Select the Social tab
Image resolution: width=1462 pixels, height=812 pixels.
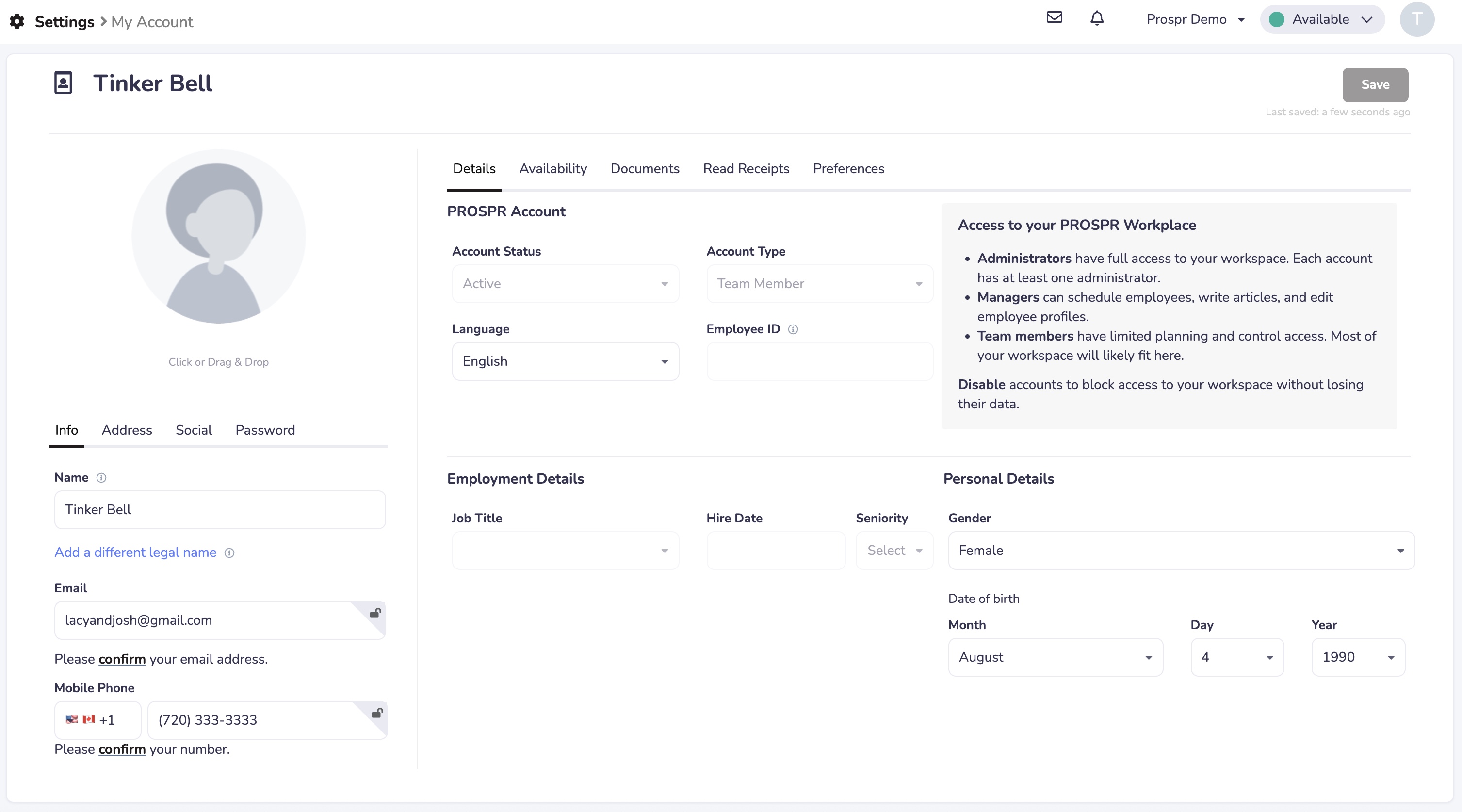point(194,430)
